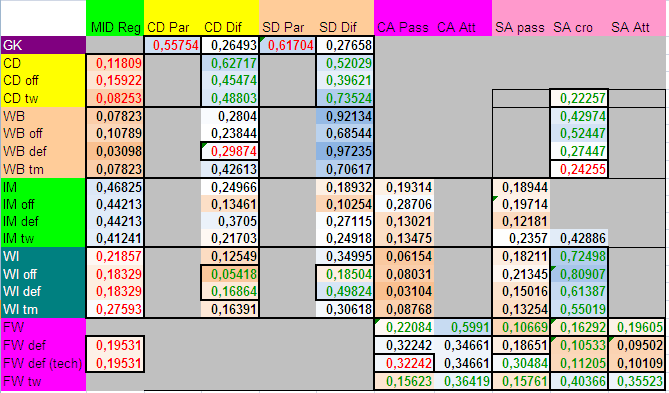Click the WB def cell showing 0,29874

pyautogui.click(x=230, y=151)
